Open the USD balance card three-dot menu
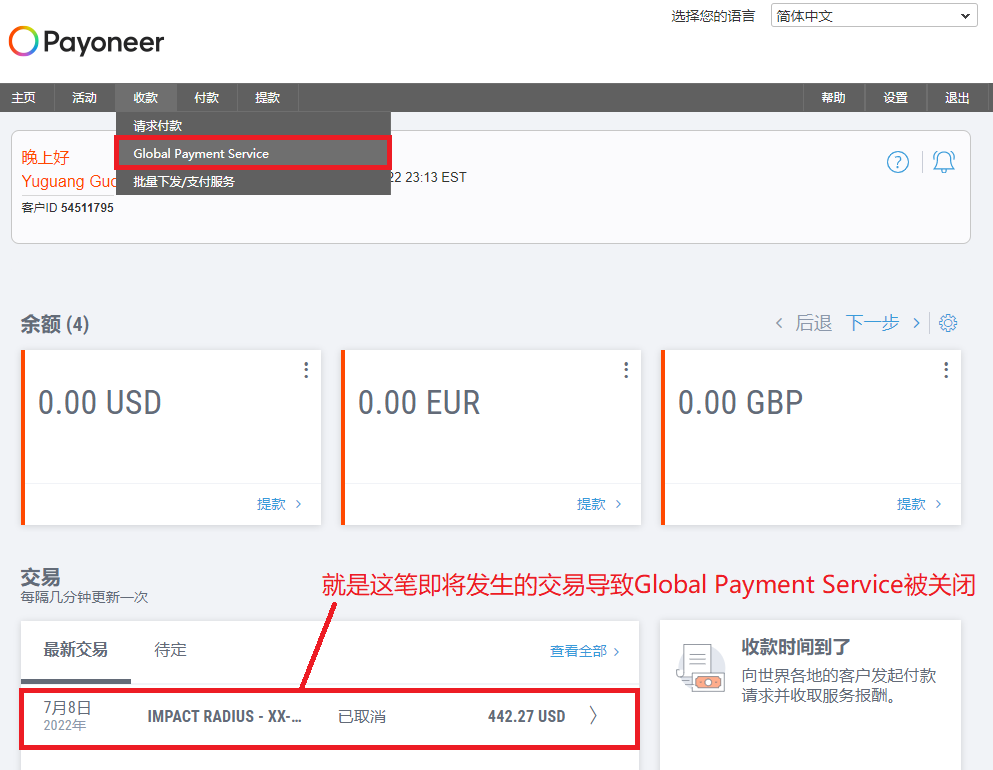Viewport: 993px width, 770px height. click(306, 370)
